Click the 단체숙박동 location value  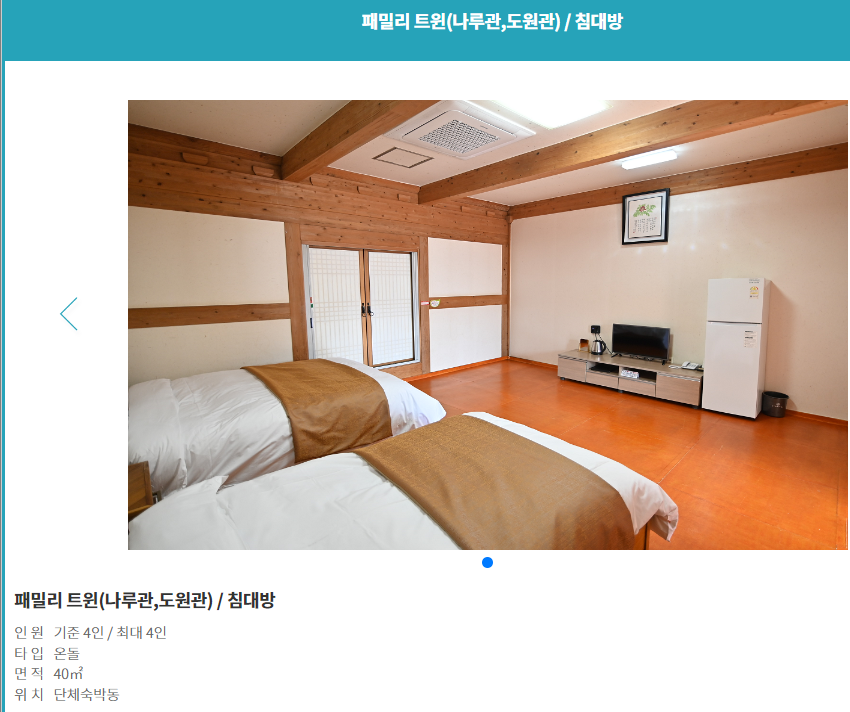(86, 695)
